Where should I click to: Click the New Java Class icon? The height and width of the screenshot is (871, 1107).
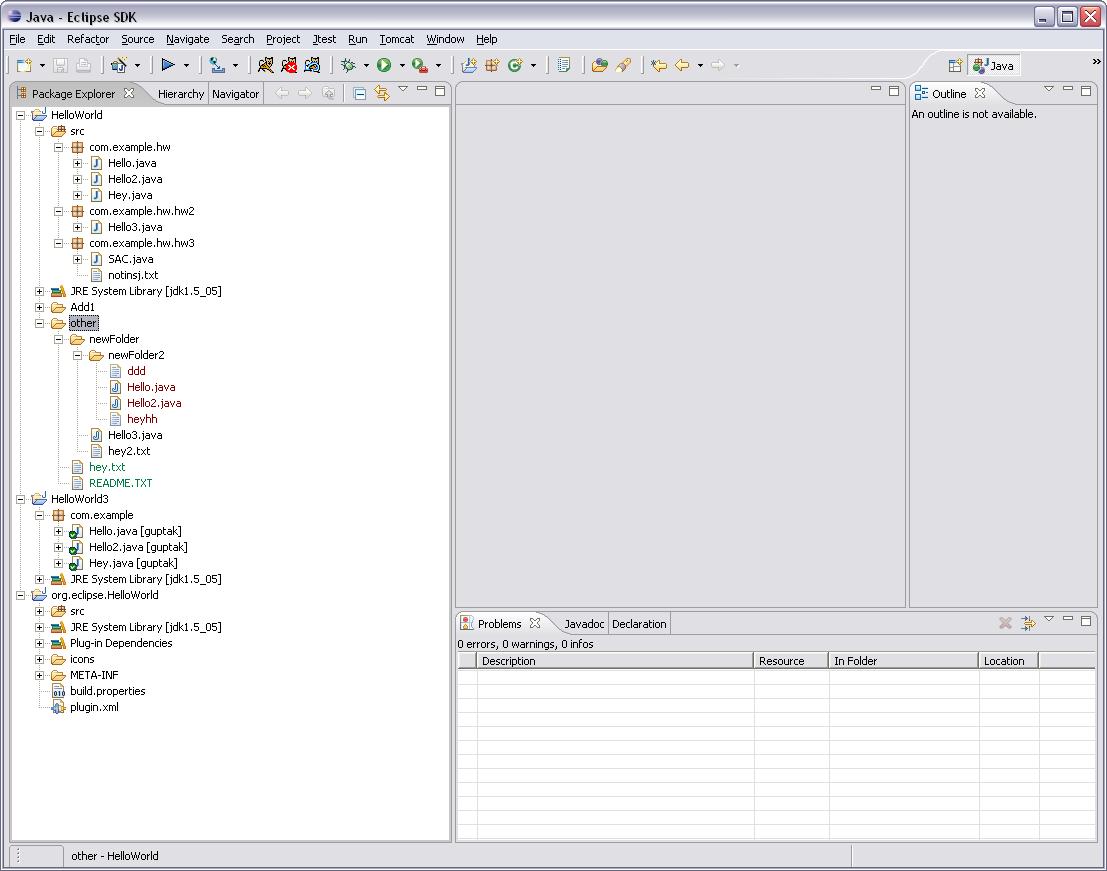[515, 66]
